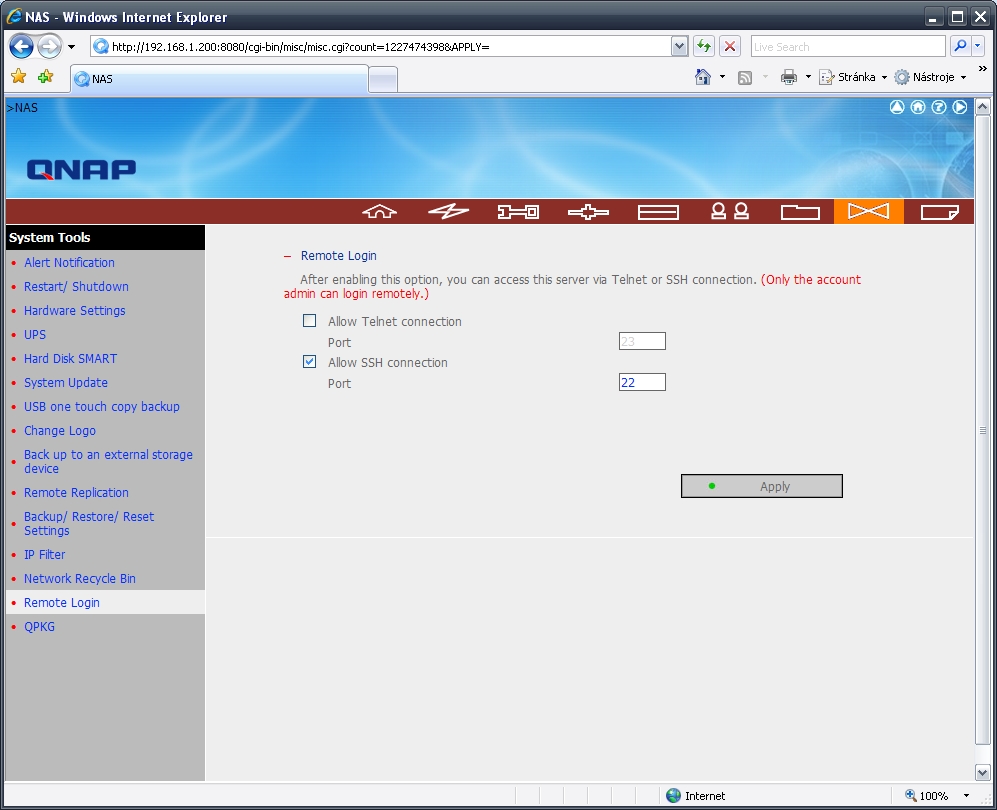Open the recent pages dropdown arrow

(x=71, y=46)
